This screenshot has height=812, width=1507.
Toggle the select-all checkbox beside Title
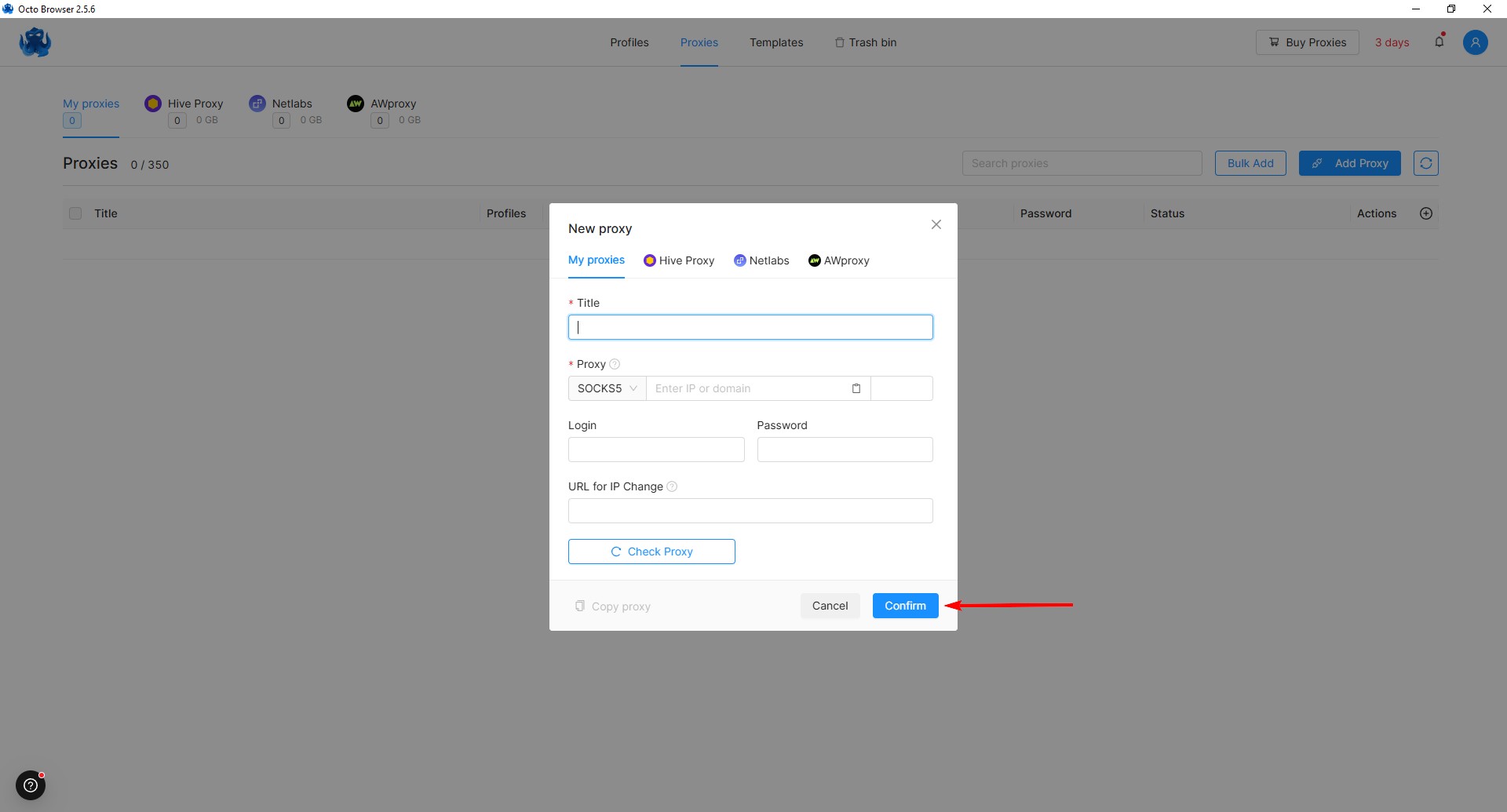pos(75,213)
